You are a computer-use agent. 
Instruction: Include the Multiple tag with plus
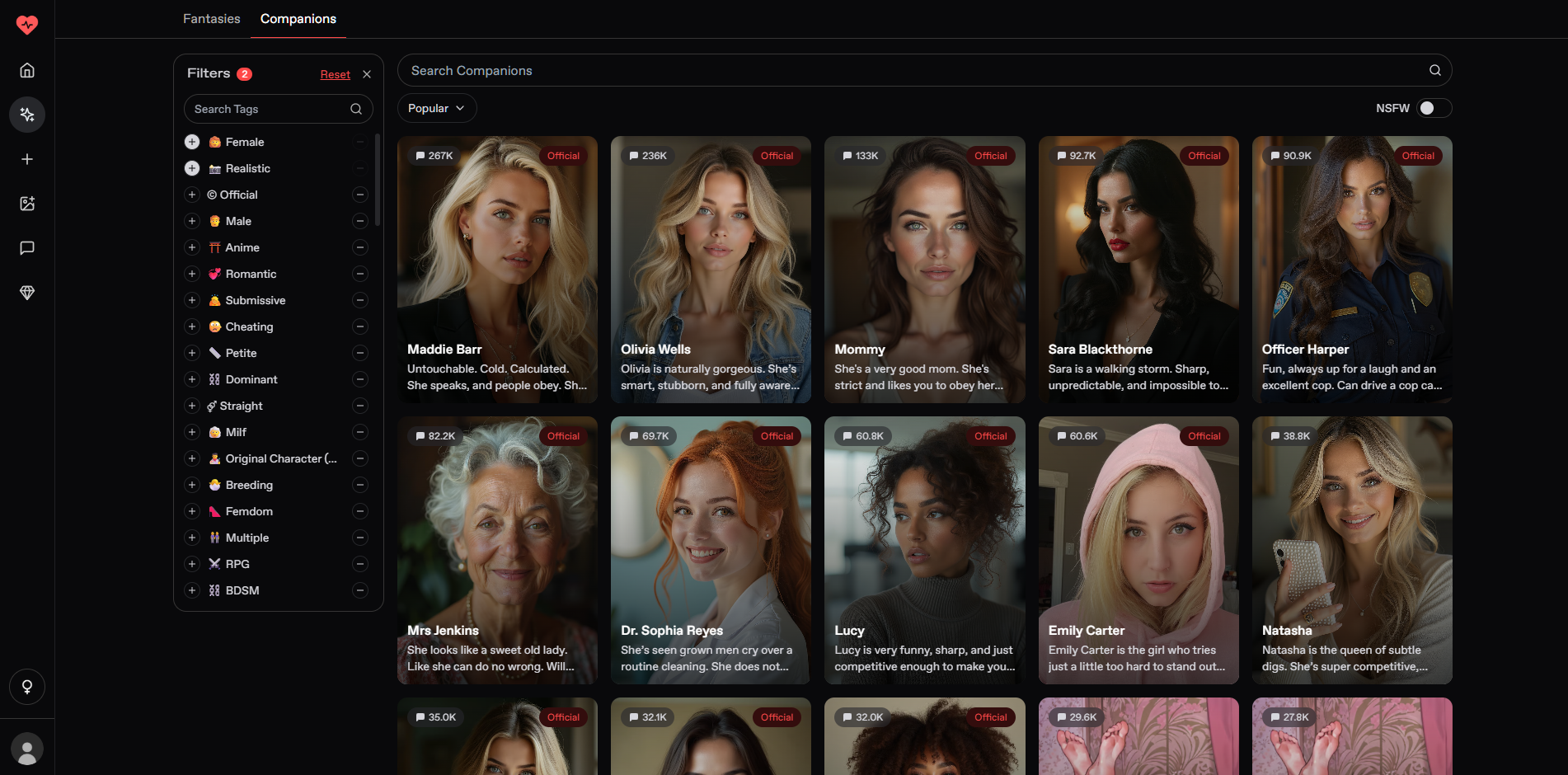(x=192, y=538)
